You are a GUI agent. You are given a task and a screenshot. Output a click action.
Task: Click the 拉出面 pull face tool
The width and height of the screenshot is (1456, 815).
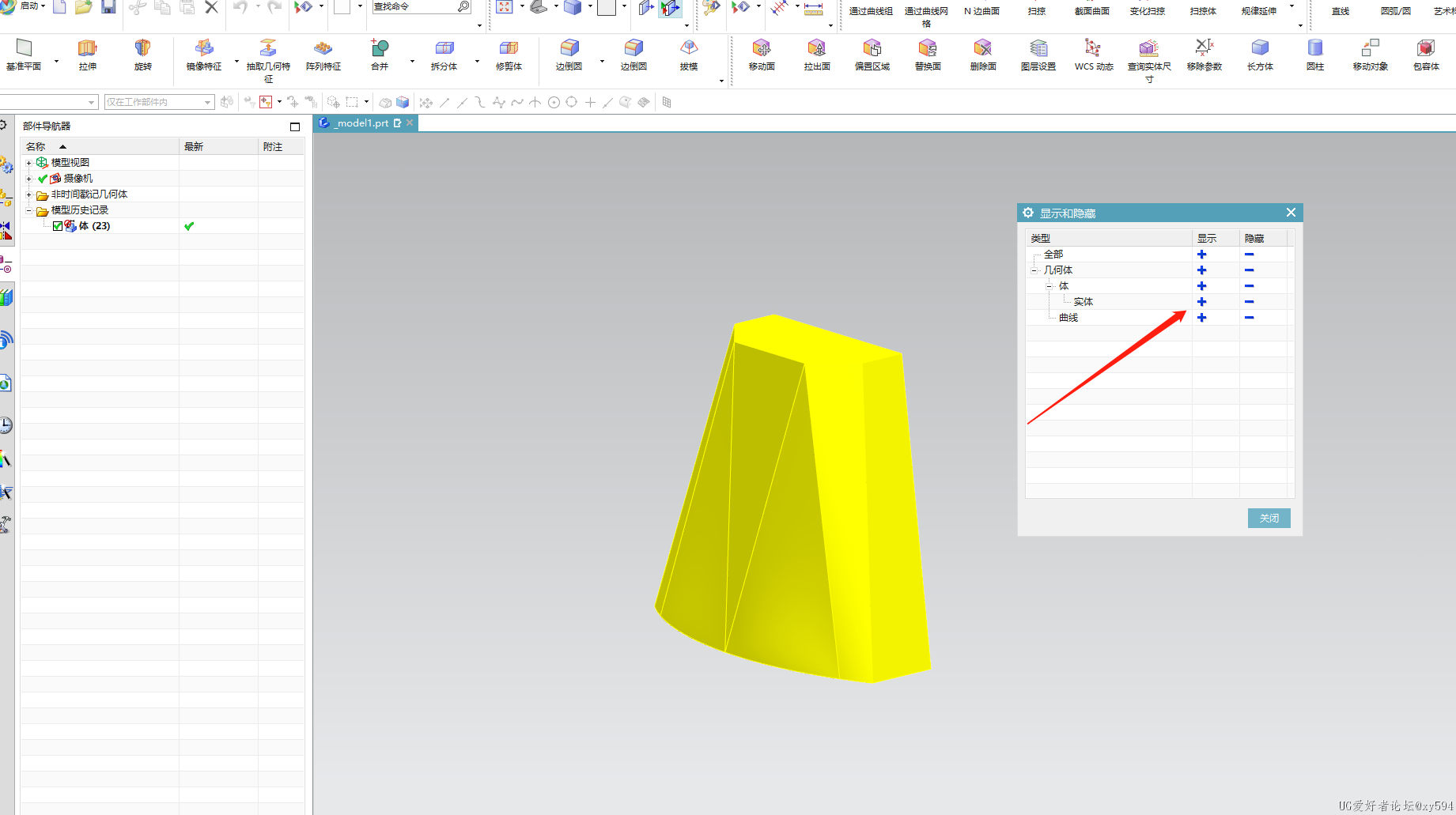817,55
